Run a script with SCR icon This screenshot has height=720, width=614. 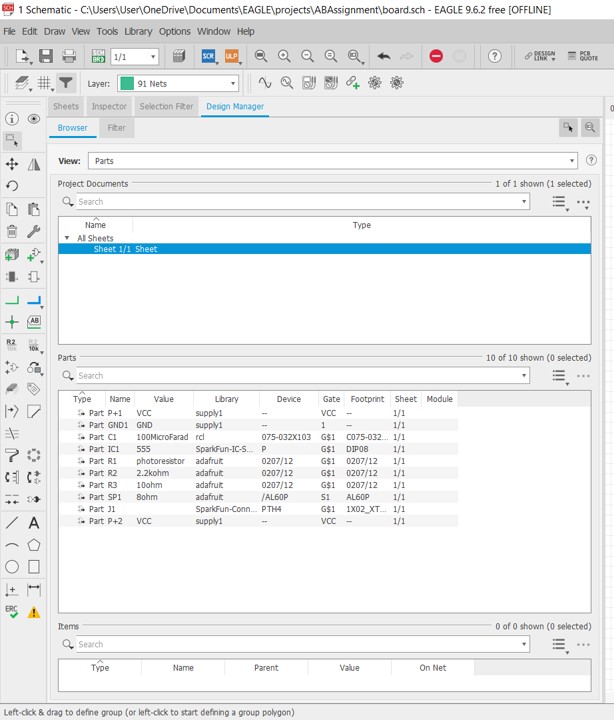pyautogui.click(x=209, y=56)
